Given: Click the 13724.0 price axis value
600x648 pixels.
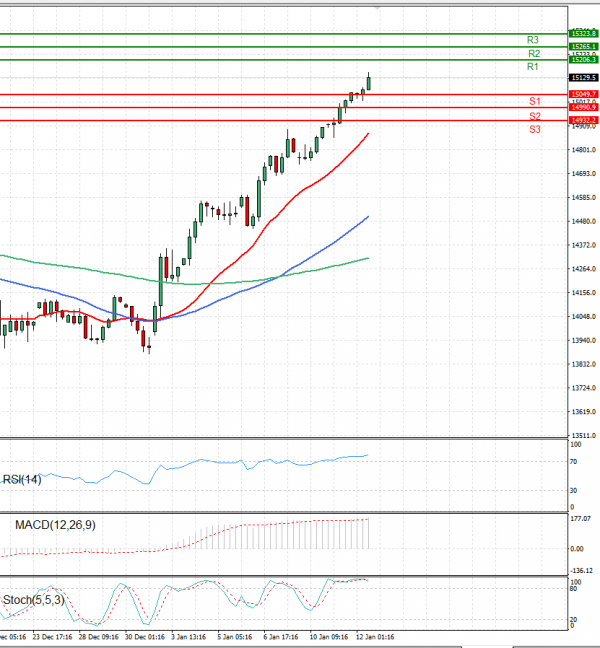Looking at the screenshot, I should [584, 388].
